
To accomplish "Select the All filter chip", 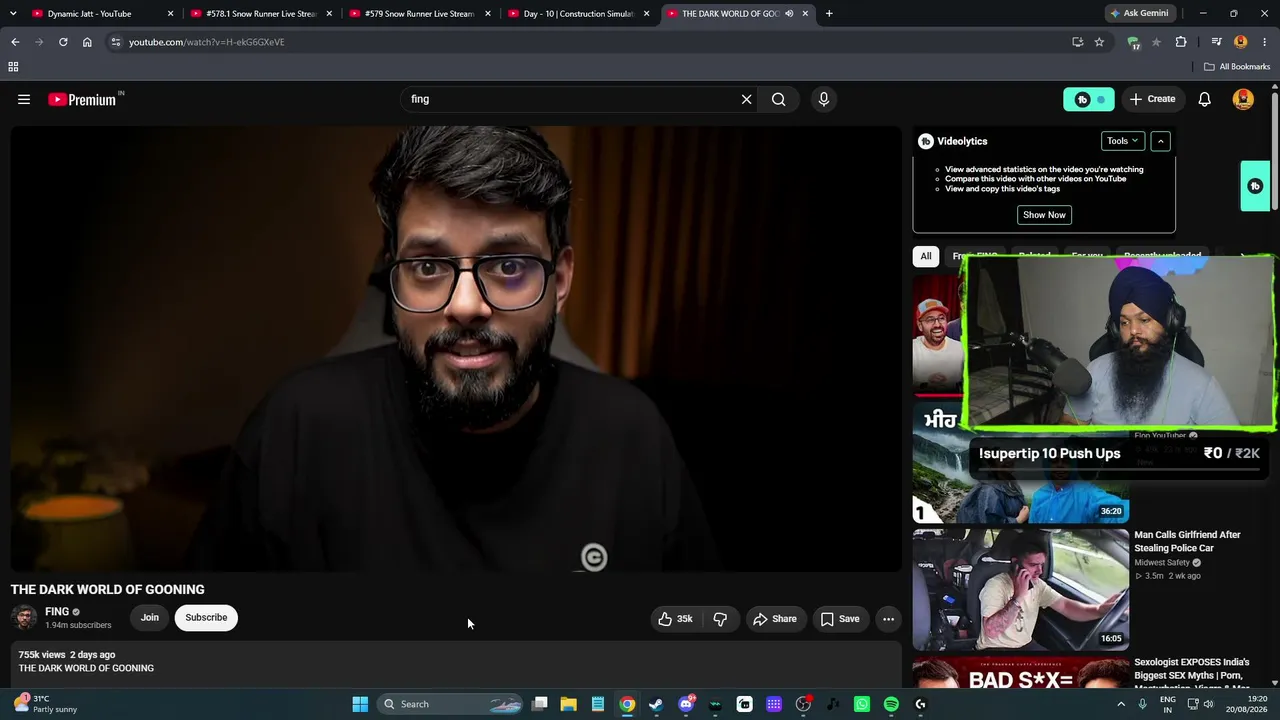I will click(x=926, y=256).
